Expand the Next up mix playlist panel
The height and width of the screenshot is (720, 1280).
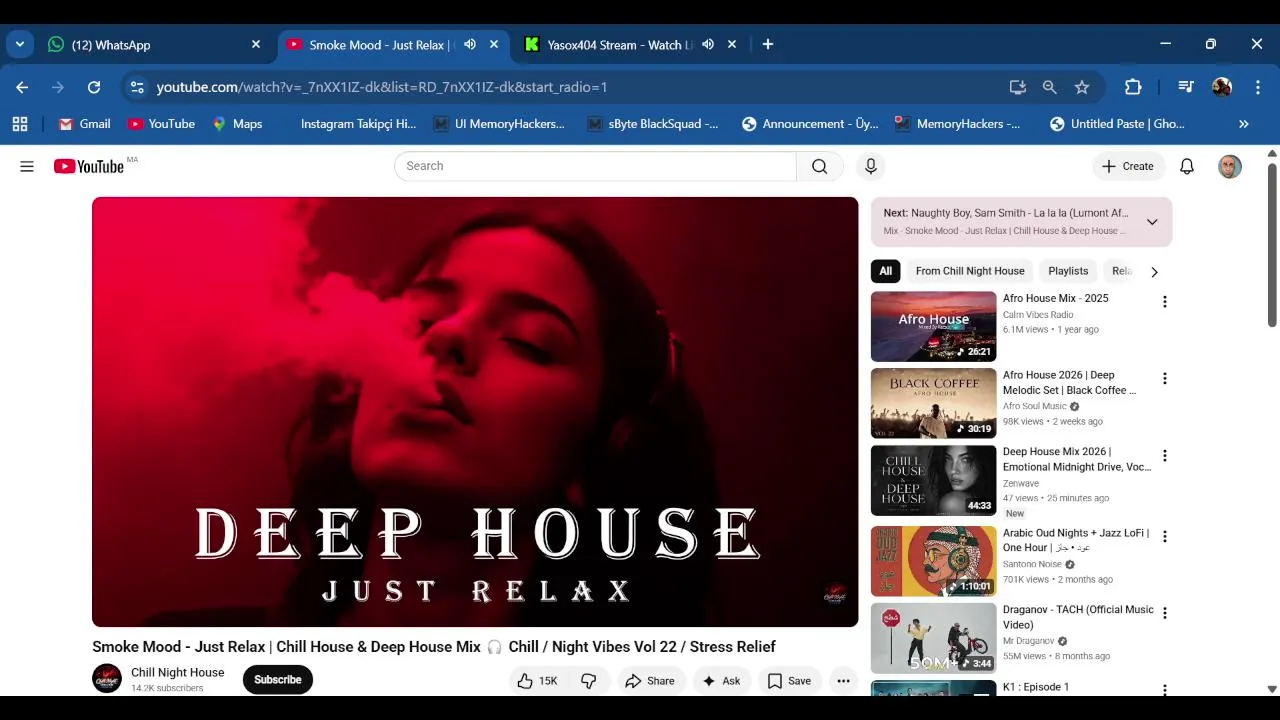[x=1152, y=222]
